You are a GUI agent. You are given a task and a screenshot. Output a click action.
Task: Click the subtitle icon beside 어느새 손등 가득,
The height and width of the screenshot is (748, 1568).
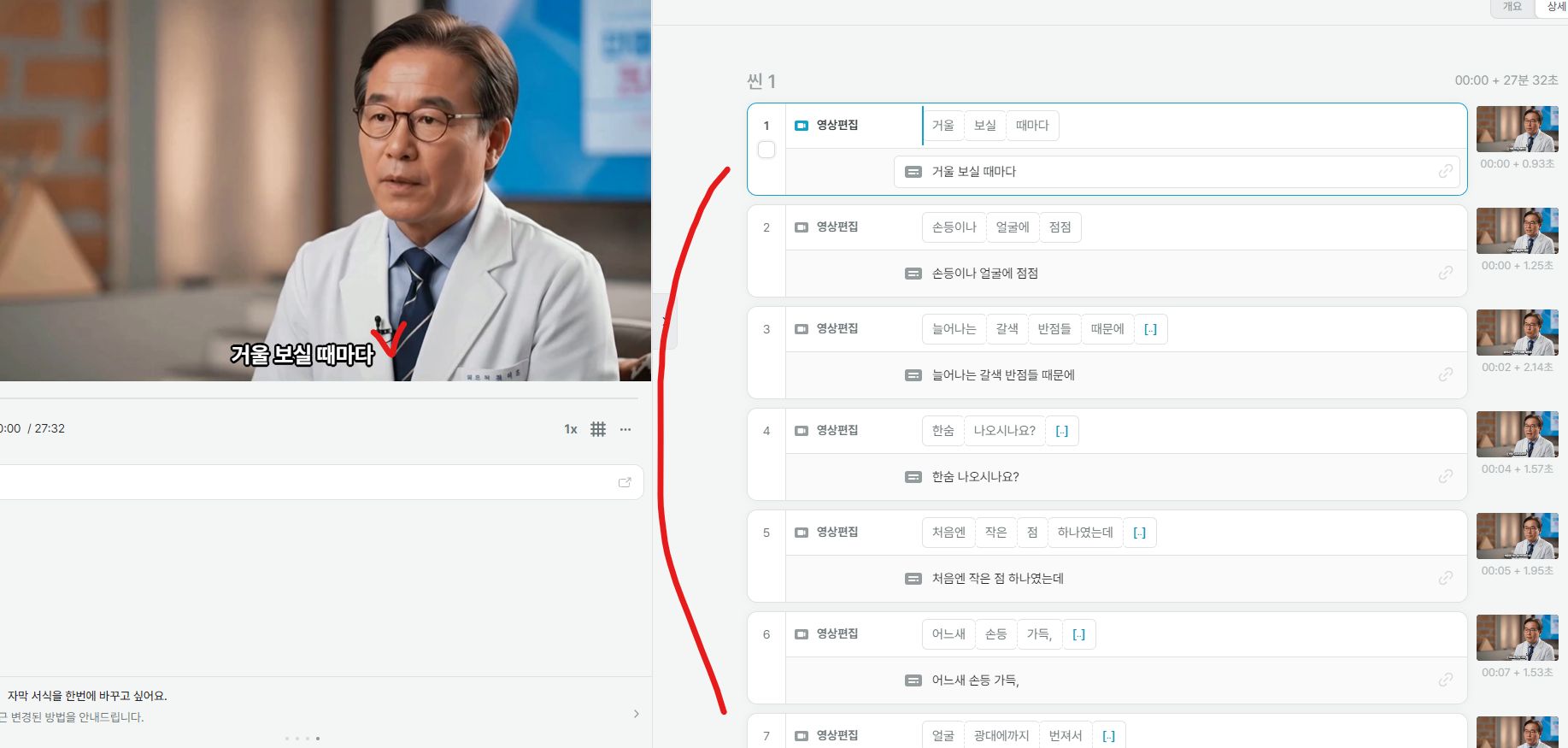[913, 680]
